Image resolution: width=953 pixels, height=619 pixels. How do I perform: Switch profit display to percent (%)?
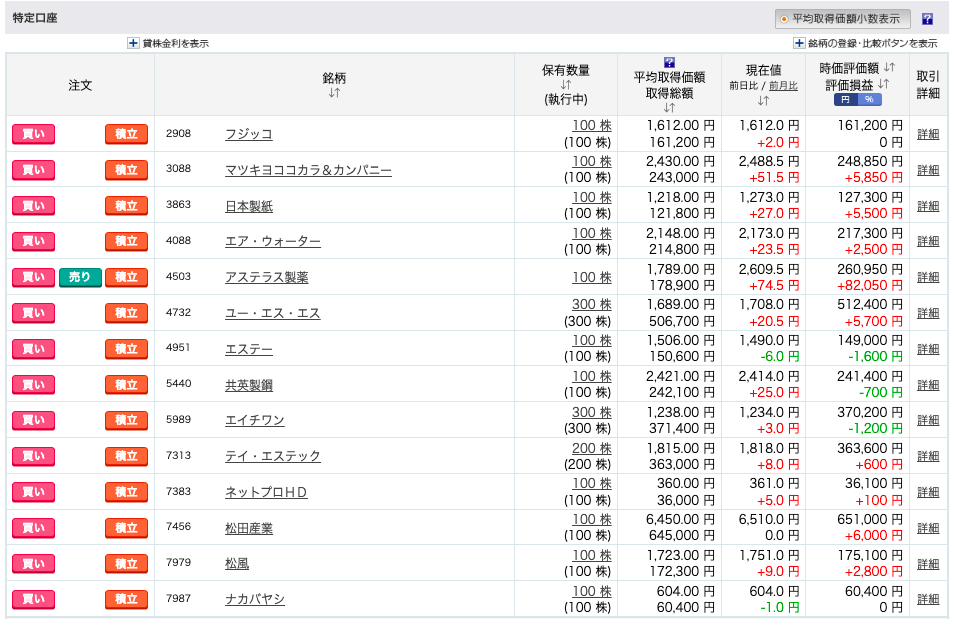(869, 100)
